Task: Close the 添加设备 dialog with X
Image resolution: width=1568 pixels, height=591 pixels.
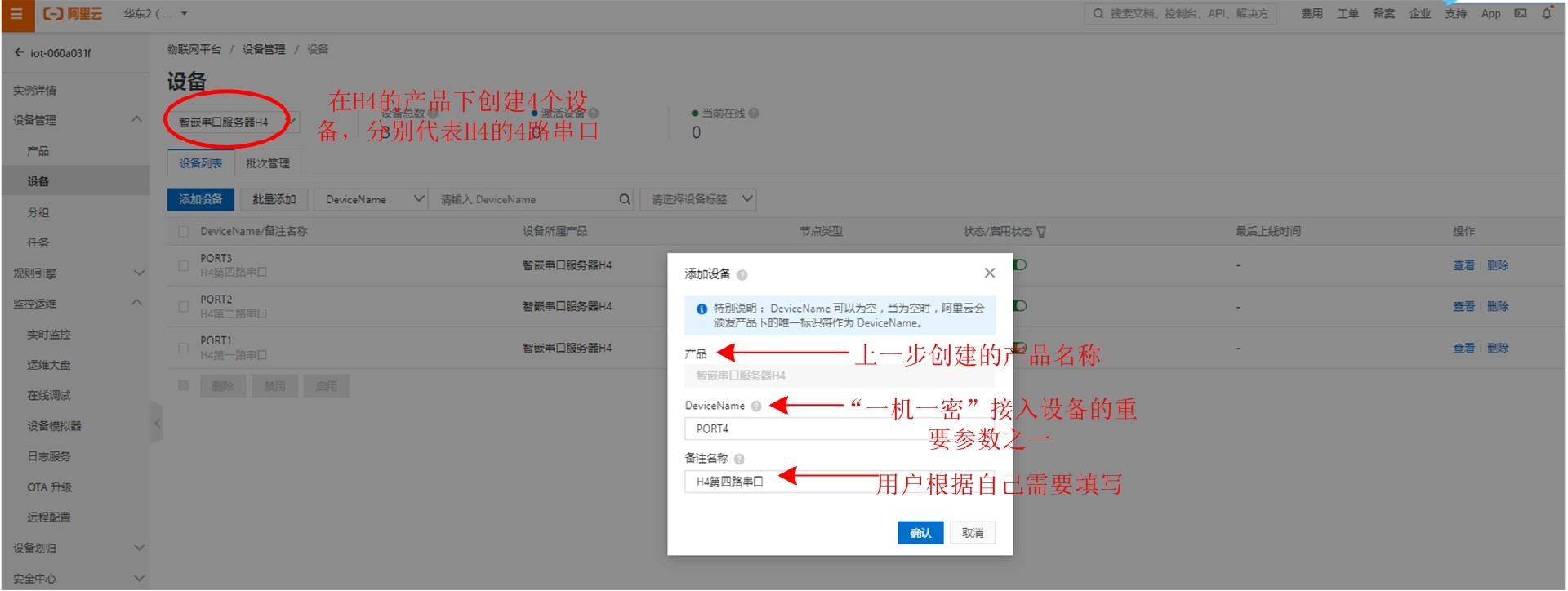Action: (989, 273)
